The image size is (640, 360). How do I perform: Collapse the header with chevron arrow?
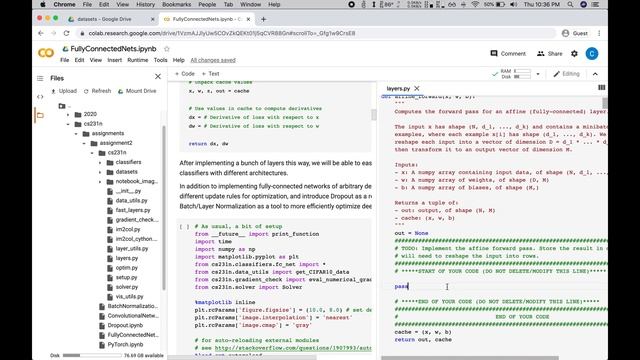click(595, 74)
